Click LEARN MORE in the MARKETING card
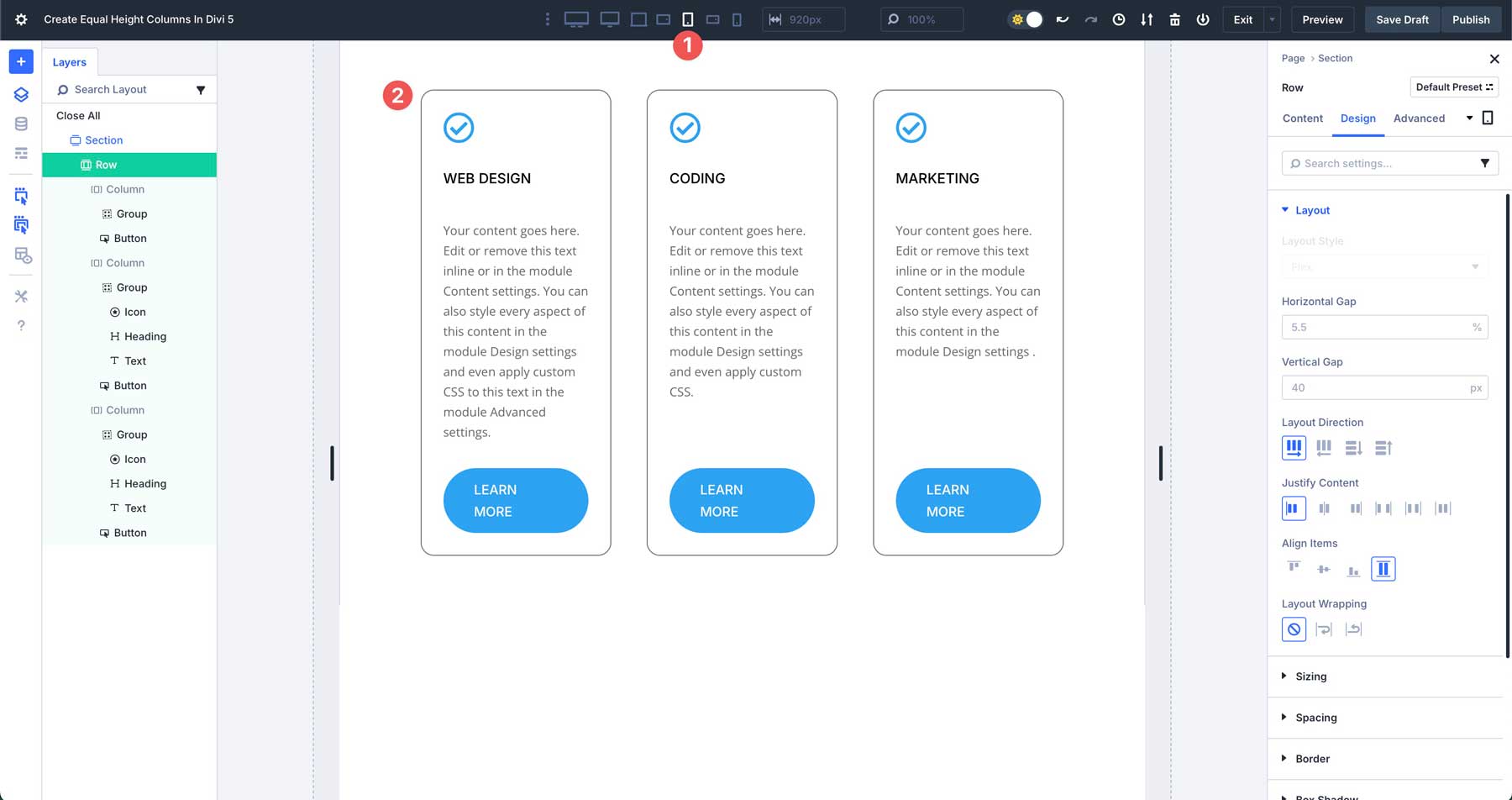This screenshot has width=1512, height=800. pyautogui.click(x=968, y=500)
